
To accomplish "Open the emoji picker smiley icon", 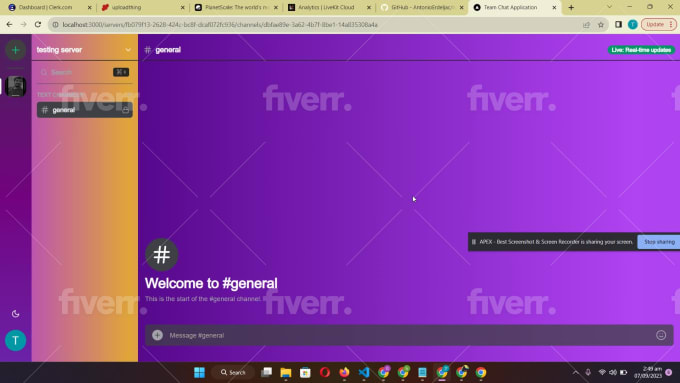I will [x=661, y=335].
